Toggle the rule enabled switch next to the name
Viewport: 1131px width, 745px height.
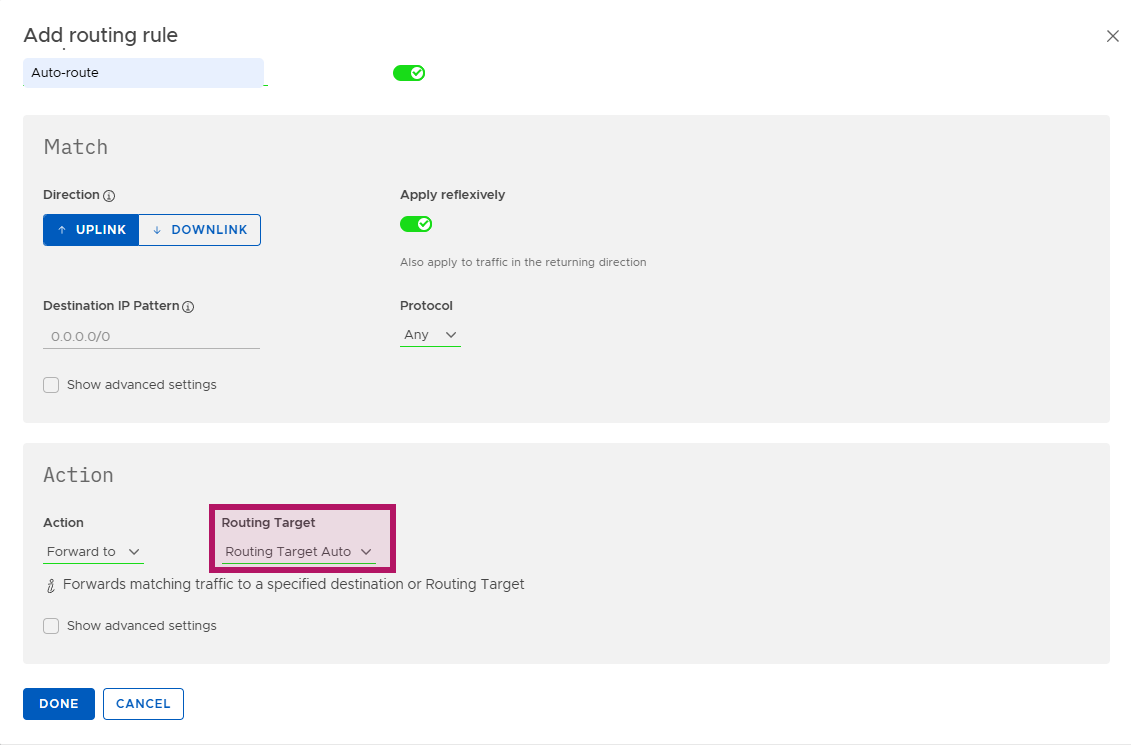click(409, 73)
